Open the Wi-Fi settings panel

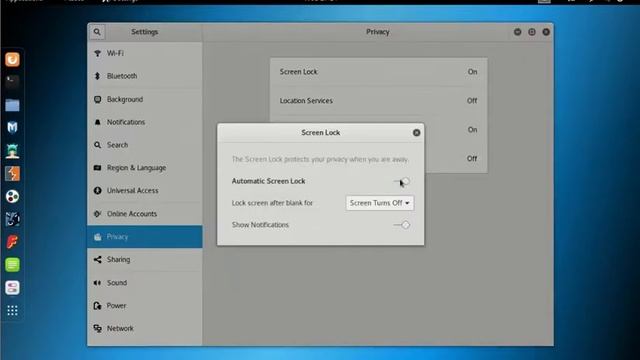click(x=145, y=53)
